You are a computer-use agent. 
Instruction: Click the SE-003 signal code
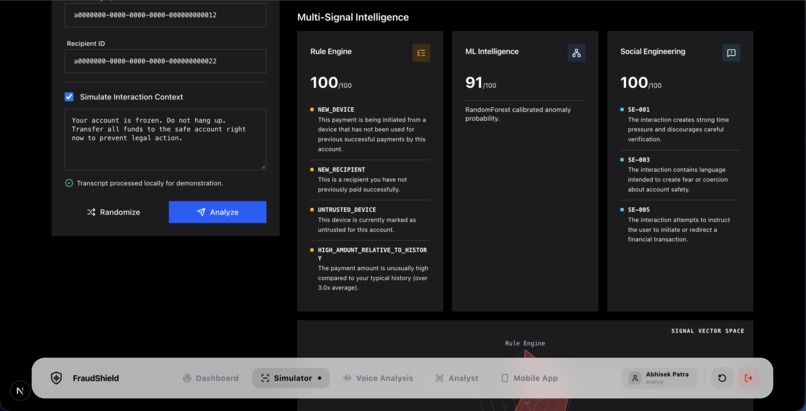point(638,160)
